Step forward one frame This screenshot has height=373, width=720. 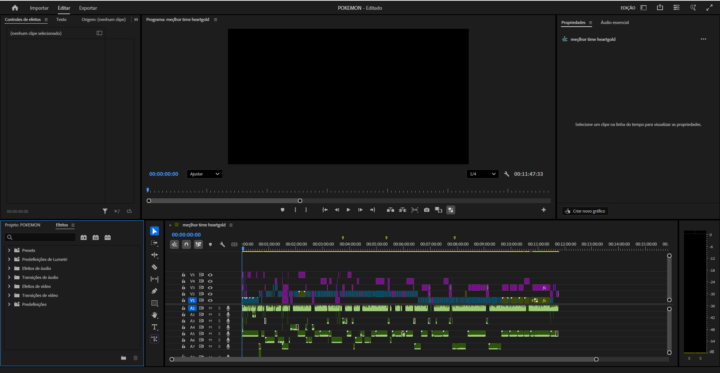point(360,210)
